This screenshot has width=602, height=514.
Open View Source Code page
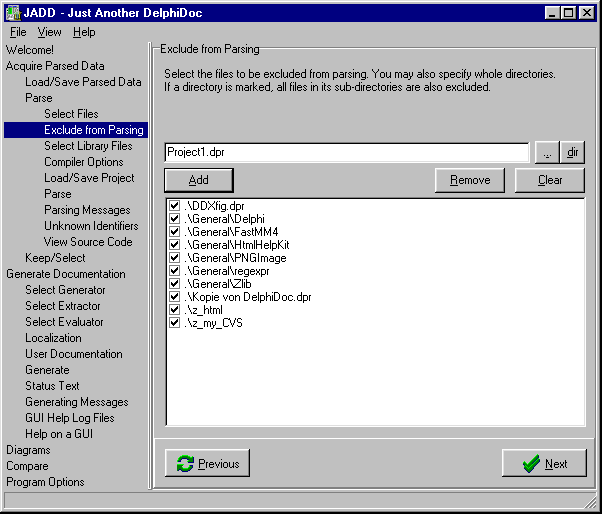tap(88, 242)
